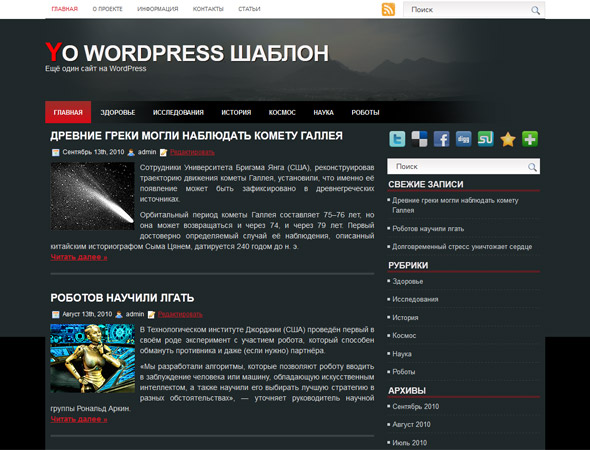Select the red Главная category tab
This screenshot has height=450, width=590.
pyautogui.click(x=68, y=112)
